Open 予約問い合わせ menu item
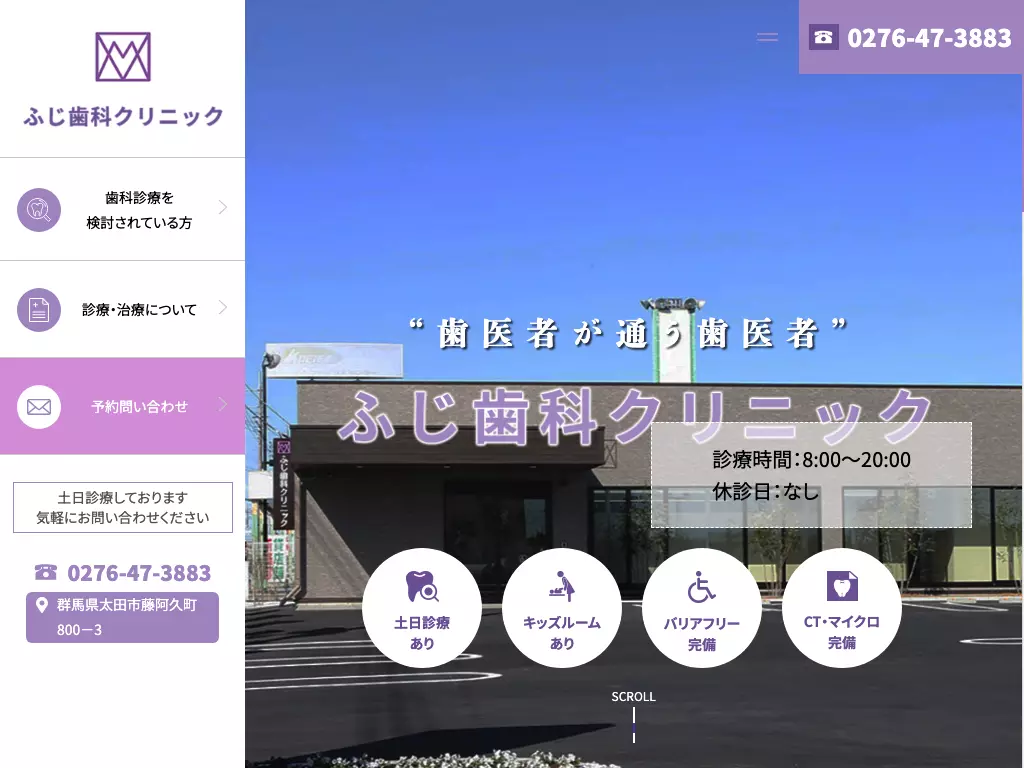The width and height of the screenshot is (1024, 768). [x=122, y=406]
